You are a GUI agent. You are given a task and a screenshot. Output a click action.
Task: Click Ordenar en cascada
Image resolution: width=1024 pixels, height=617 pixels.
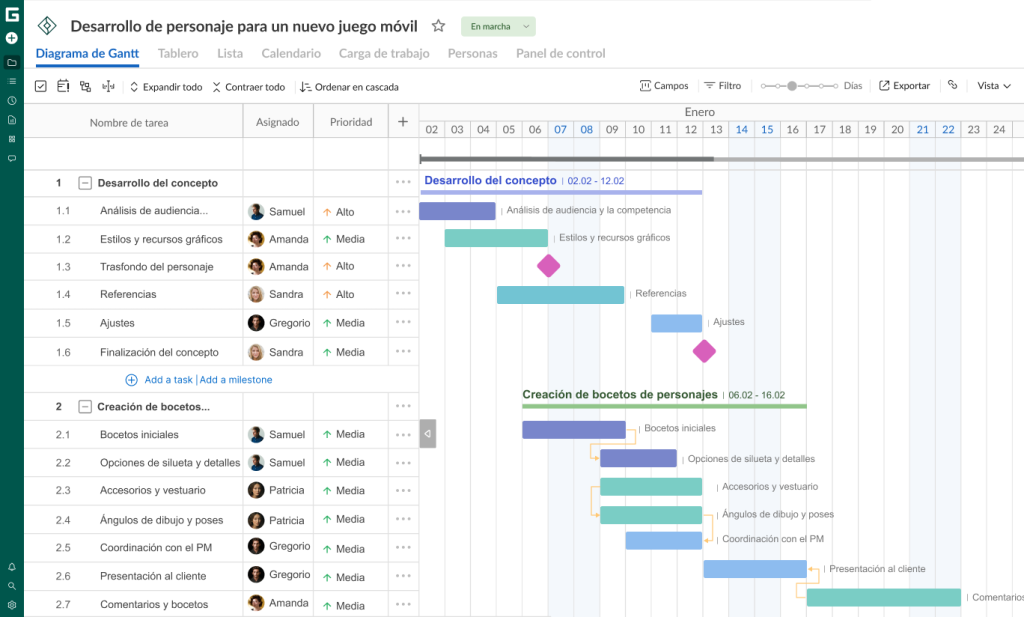coord(349,87)
